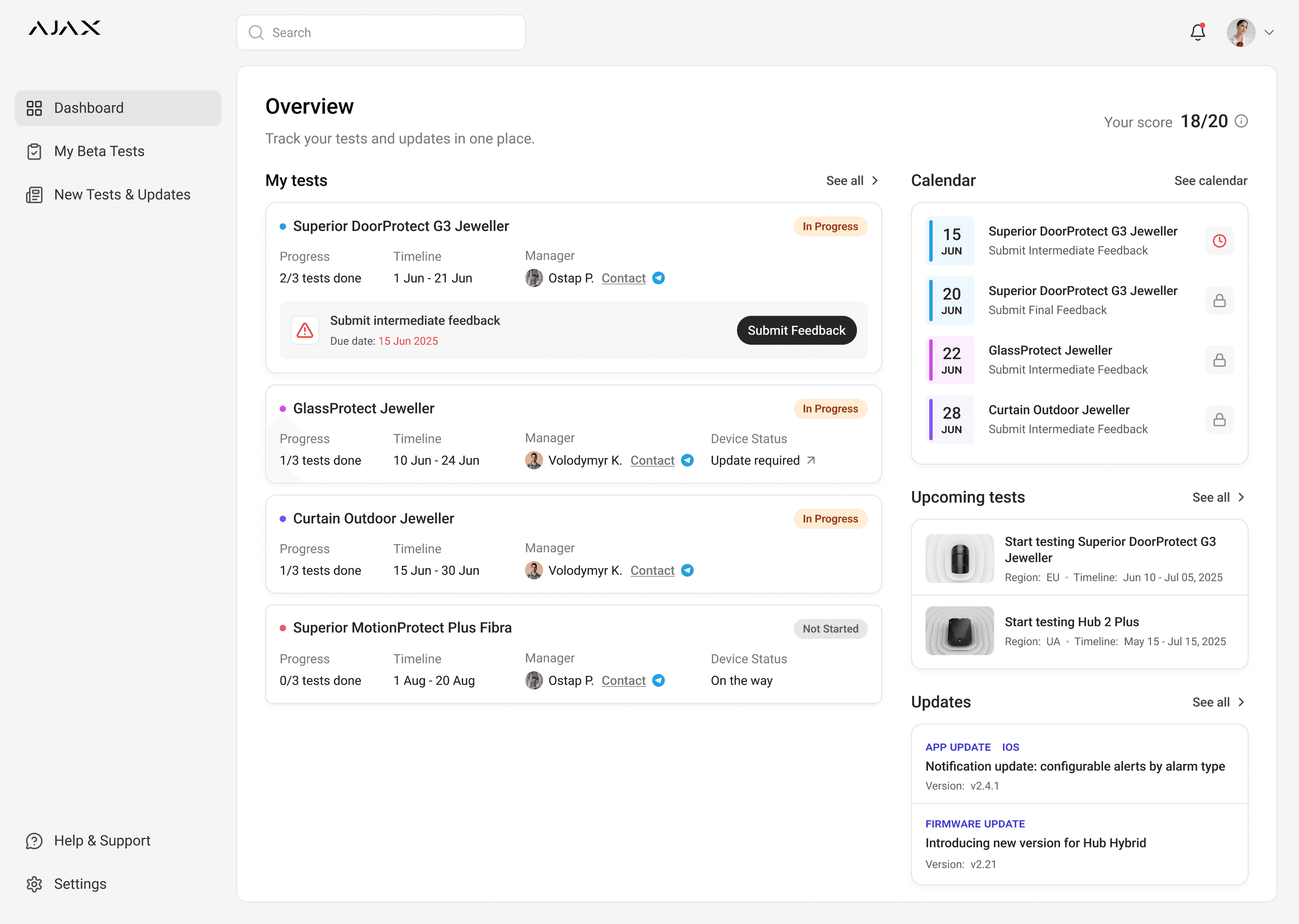Screen dimensions: 1299x924
Task: Contact Volodymyr K. for GlassProtect Jeweller
Action: [652, 460]
